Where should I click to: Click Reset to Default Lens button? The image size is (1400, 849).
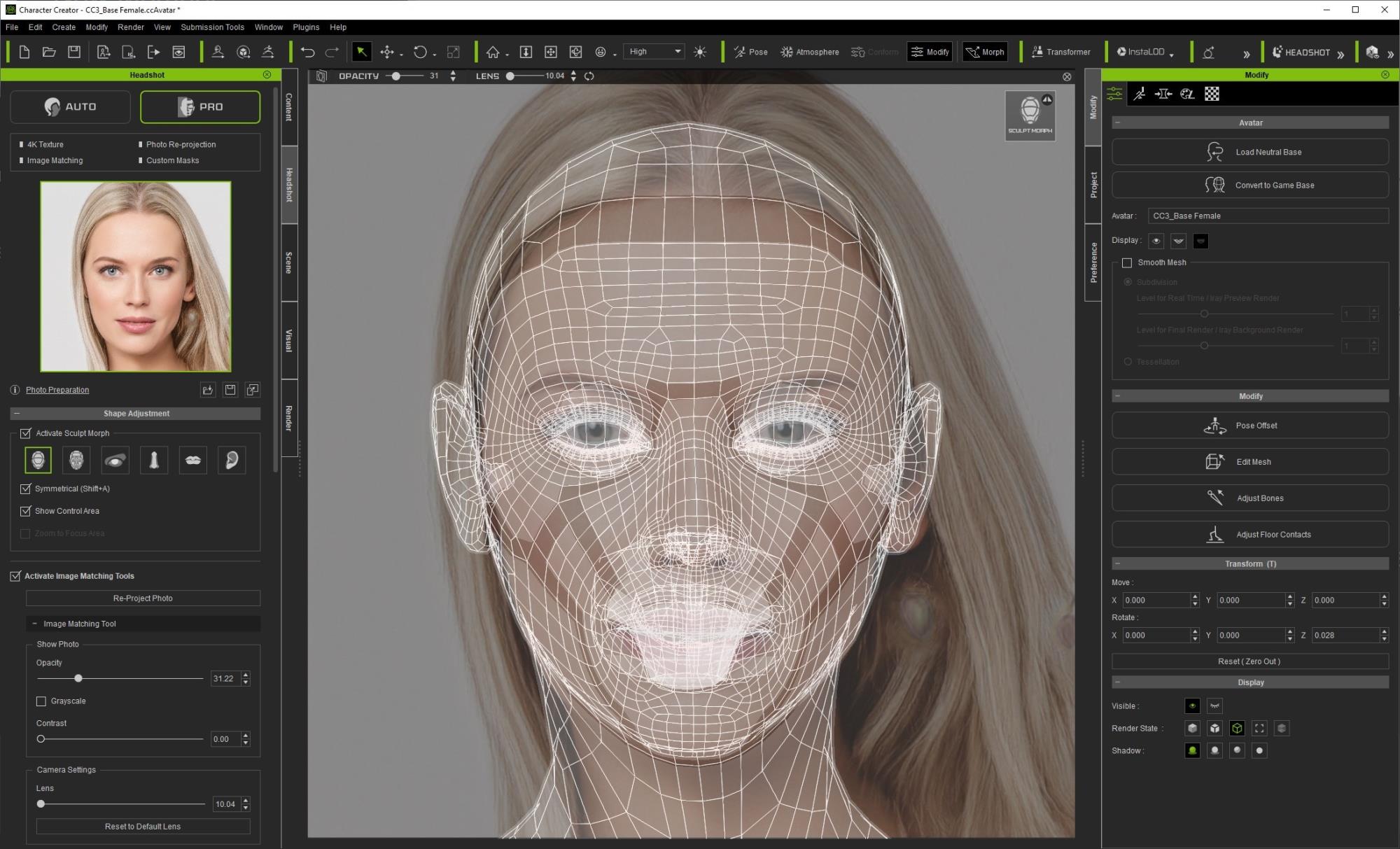(143, 826)
